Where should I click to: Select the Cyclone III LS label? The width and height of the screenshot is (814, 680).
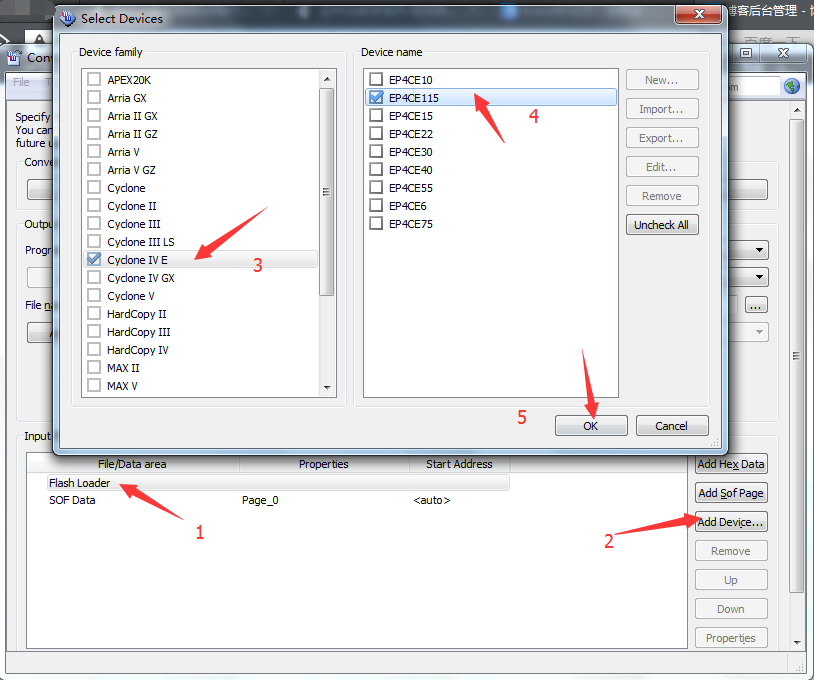tap(141, 242)
